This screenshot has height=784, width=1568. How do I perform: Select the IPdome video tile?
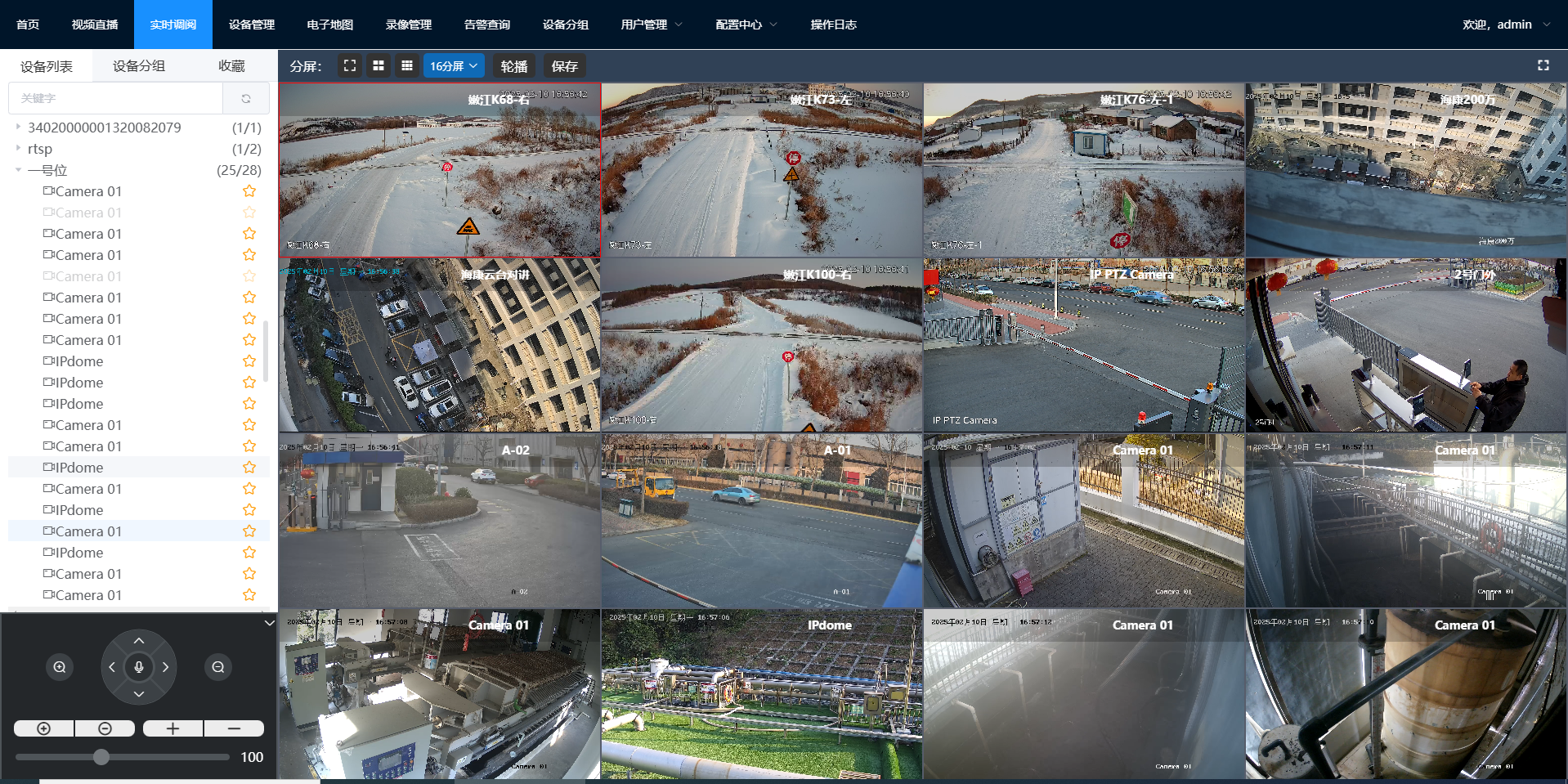tap(762, 694)
